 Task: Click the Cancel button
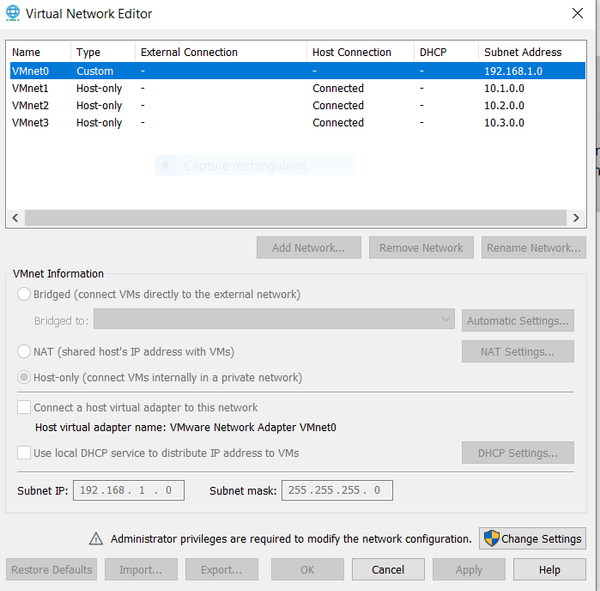[388, 570]
